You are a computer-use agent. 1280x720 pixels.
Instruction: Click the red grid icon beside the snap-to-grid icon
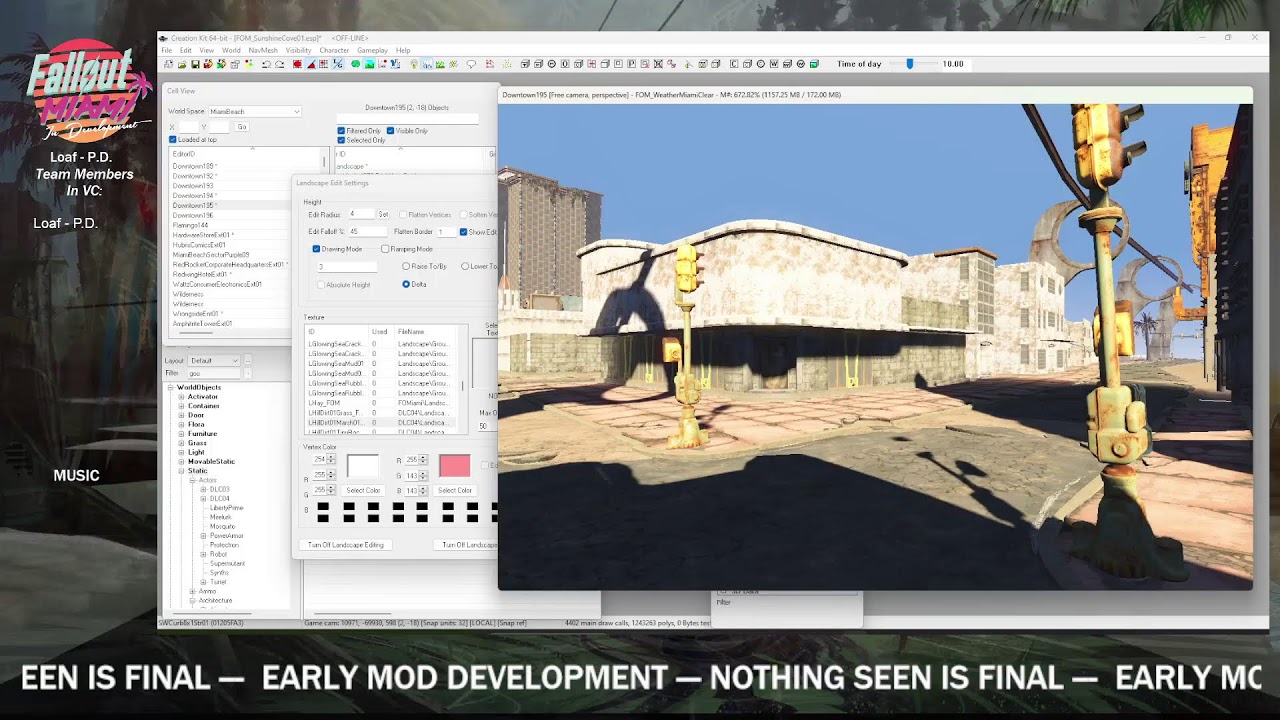pos(323,64)
